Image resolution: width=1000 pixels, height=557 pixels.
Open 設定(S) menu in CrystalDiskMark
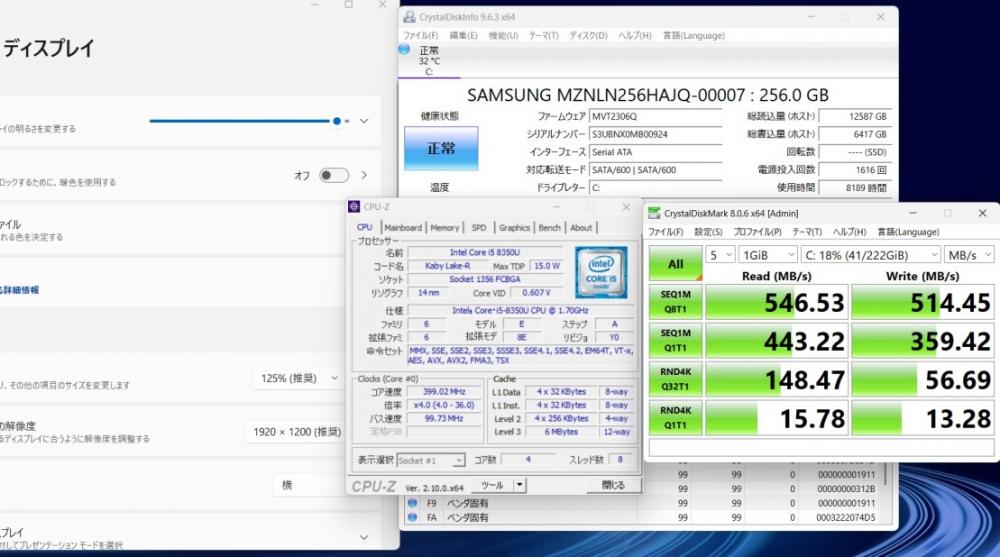click(709, 232)
